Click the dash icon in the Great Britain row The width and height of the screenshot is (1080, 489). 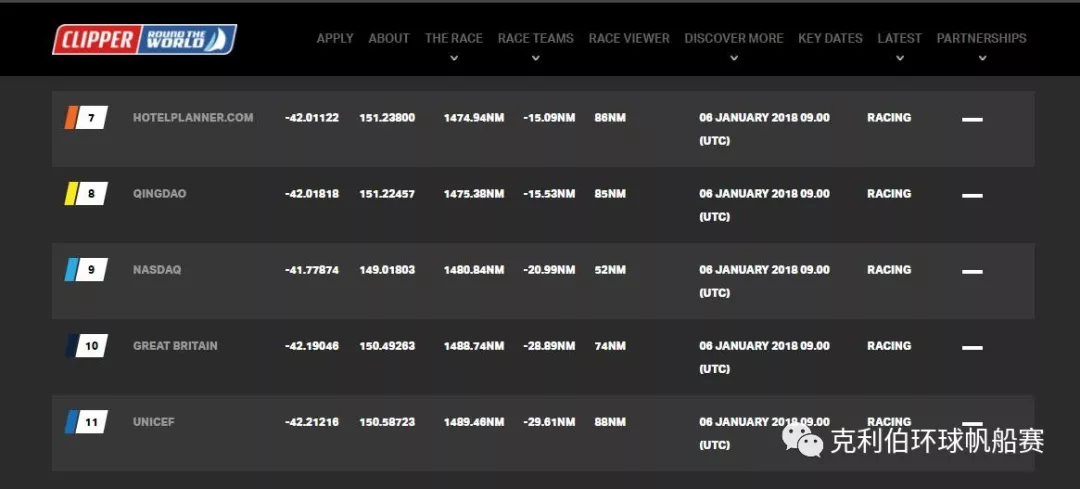972,348
